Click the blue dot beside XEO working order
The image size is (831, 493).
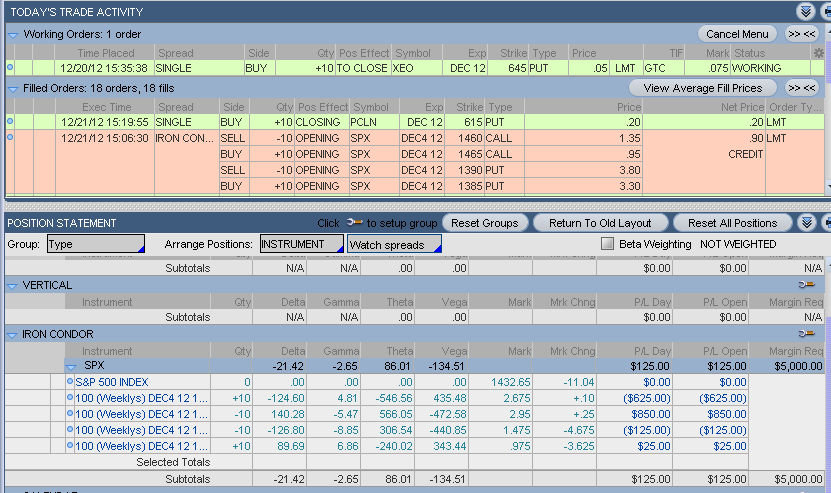point(11,68)
